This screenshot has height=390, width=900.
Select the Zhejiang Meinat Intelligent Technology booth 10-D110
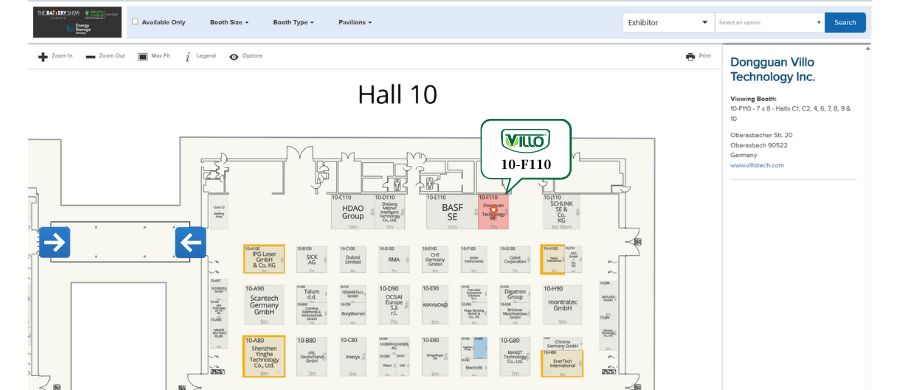[x=389, y=212]
